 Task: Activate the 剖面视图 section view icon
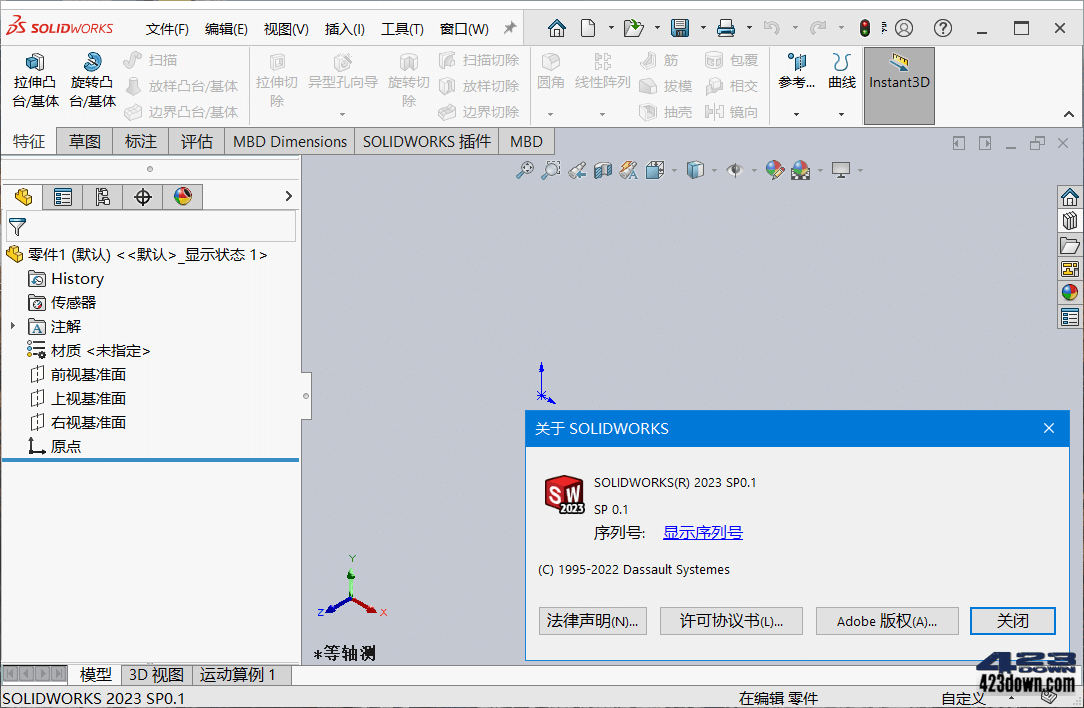pyautogui.click(x=602, y=170)
